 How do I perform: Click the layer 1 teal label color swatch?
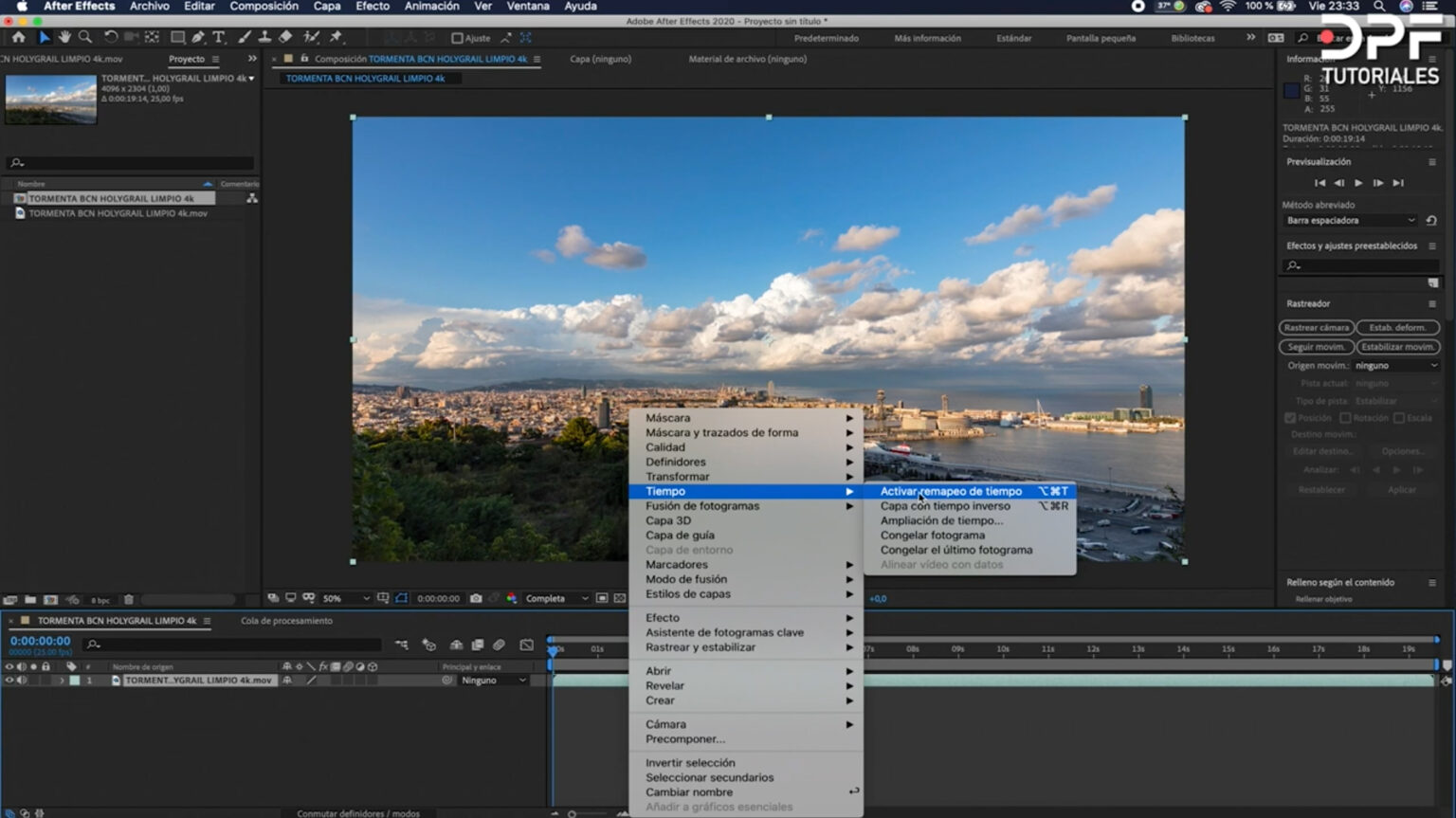click(75, 681)
